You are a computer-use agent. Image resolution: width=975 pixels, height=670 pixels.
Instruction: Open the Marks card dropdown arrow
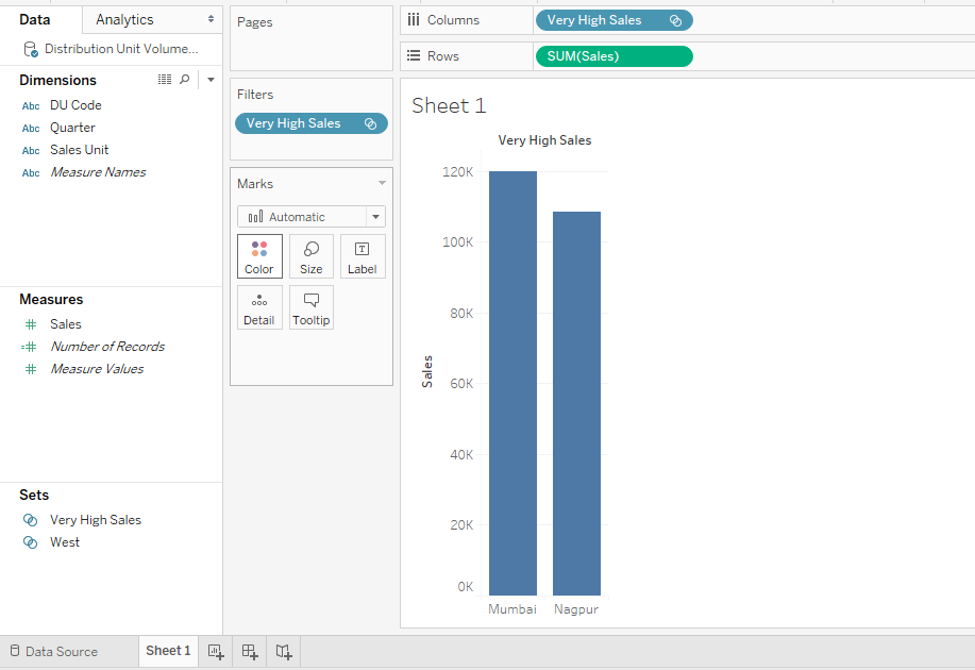point(382,183)
